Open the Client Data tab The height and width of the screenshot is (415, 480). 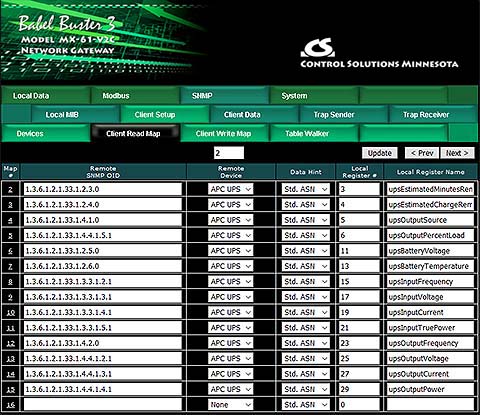pyautogui.click(x=254, y=115)
